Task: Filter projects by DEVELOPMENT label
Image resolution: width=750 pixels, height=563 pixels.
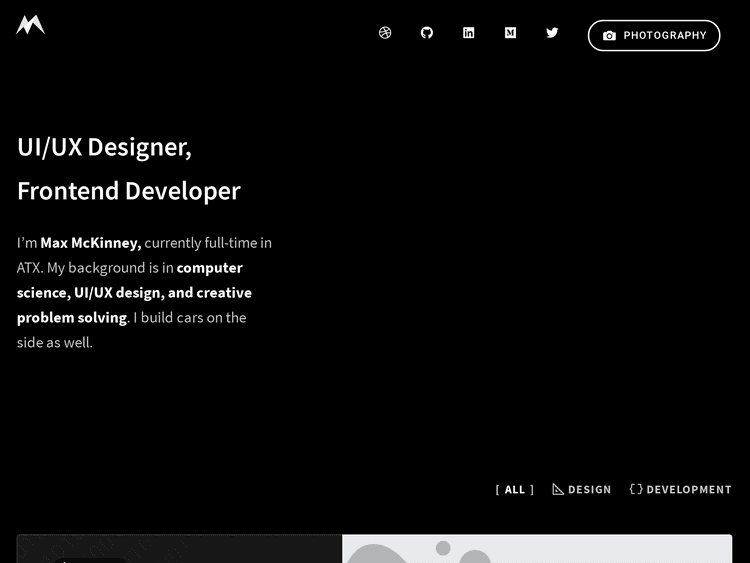Action: [689, 490]
